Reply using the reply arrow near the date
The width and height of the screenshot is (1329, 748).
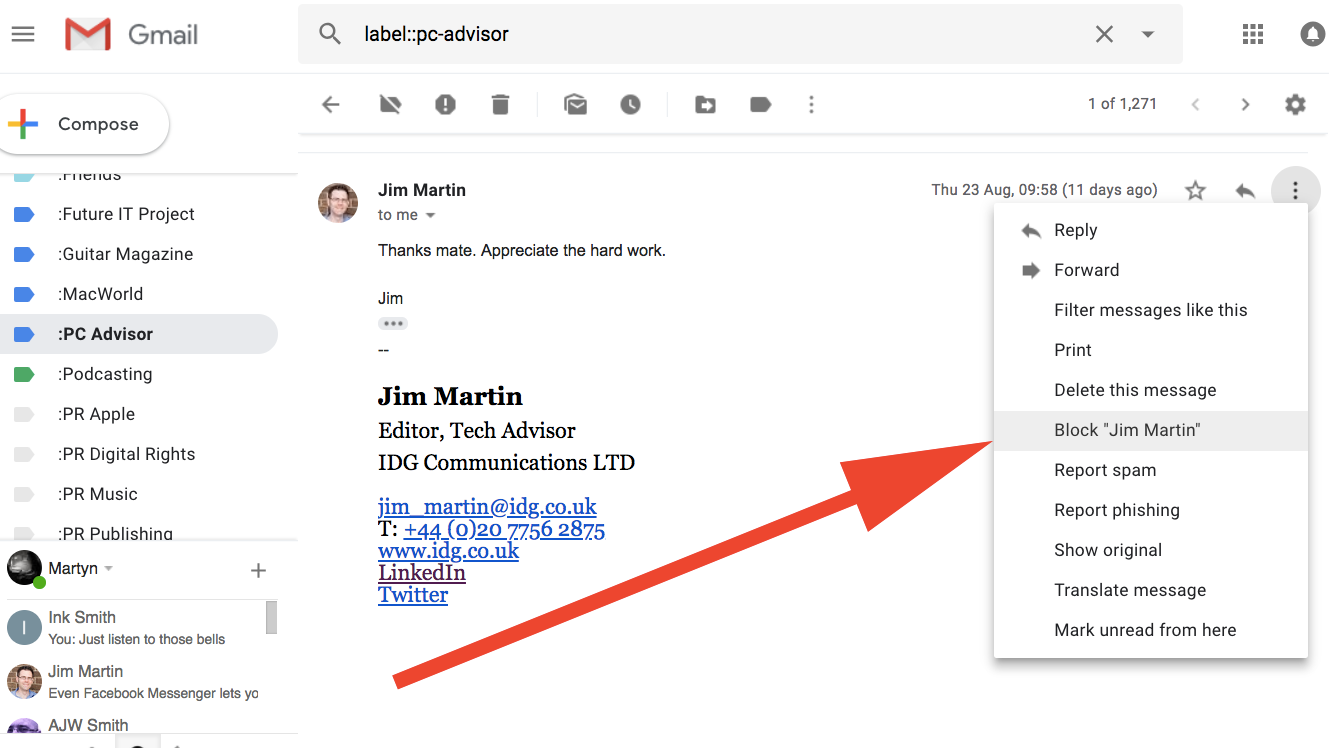coord(1244,189)
